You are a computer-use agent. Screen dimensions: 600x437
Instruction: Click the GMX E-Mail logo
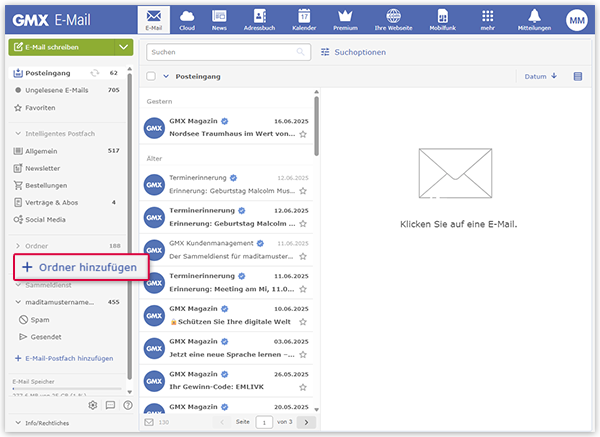coord(52,20)
